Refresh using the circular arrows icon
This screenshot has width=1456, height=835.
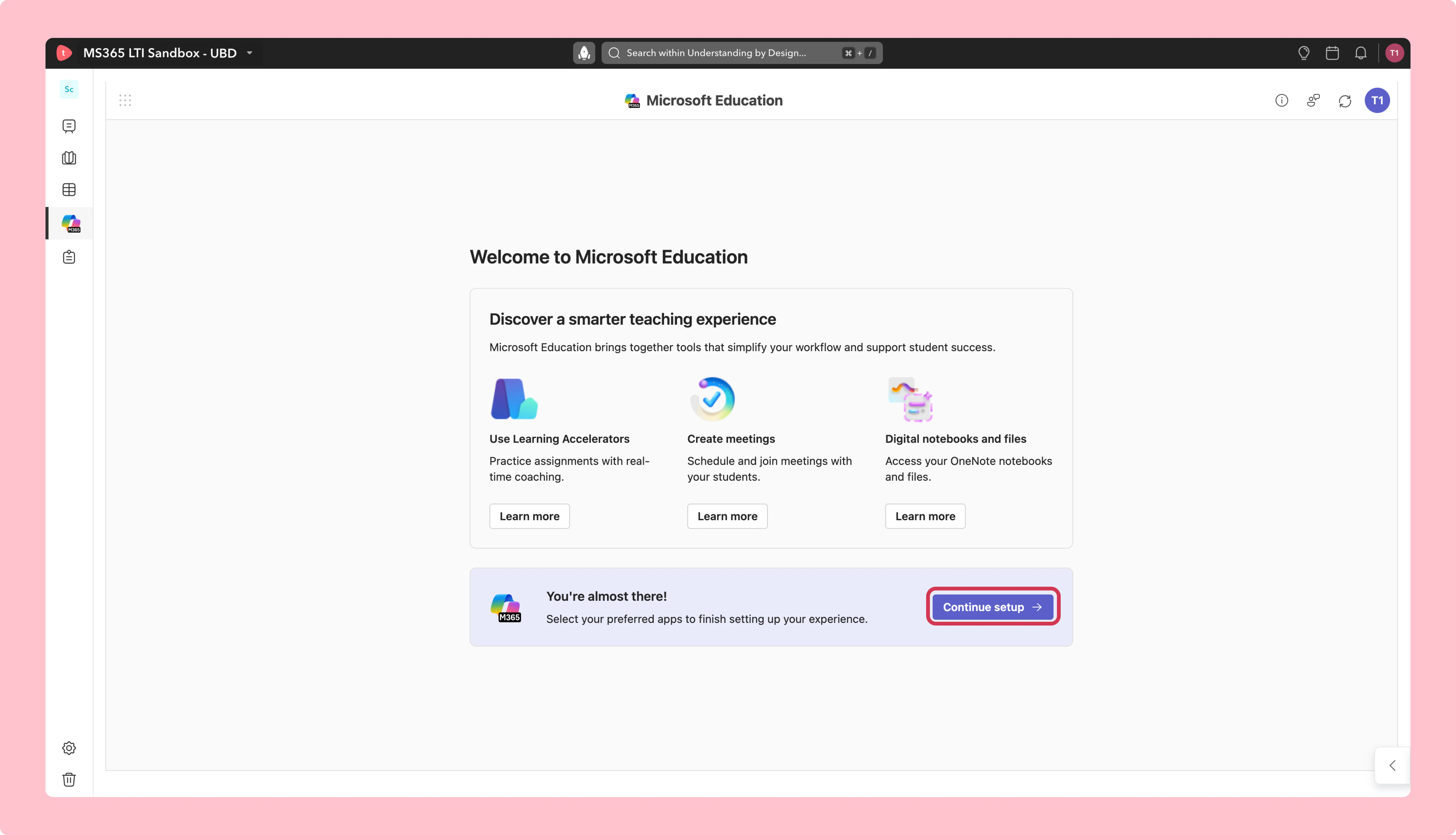(1345, 101)
